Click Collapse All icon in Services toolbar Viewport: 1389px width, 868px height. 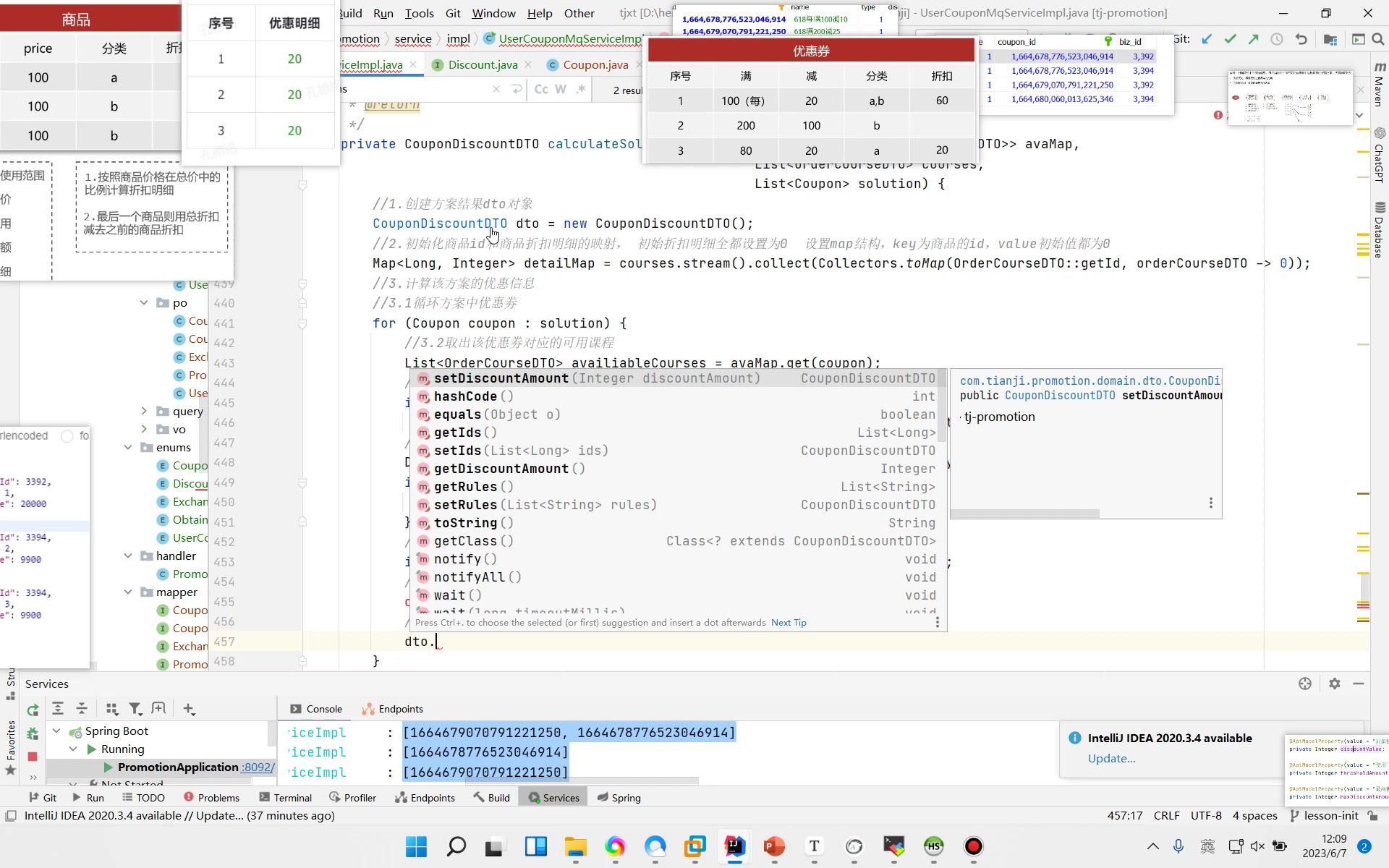82,709
